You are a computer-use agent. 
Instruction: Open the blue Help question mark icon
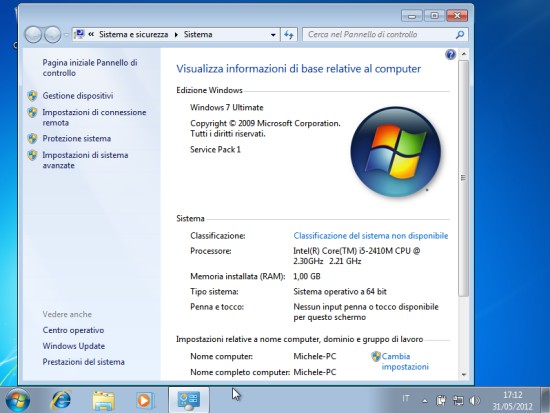pyautogui.click(x=450, y=54)
